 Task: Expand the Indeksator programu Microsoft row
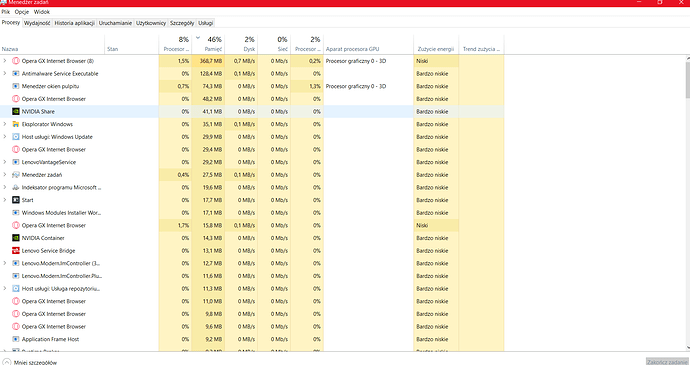5,188
